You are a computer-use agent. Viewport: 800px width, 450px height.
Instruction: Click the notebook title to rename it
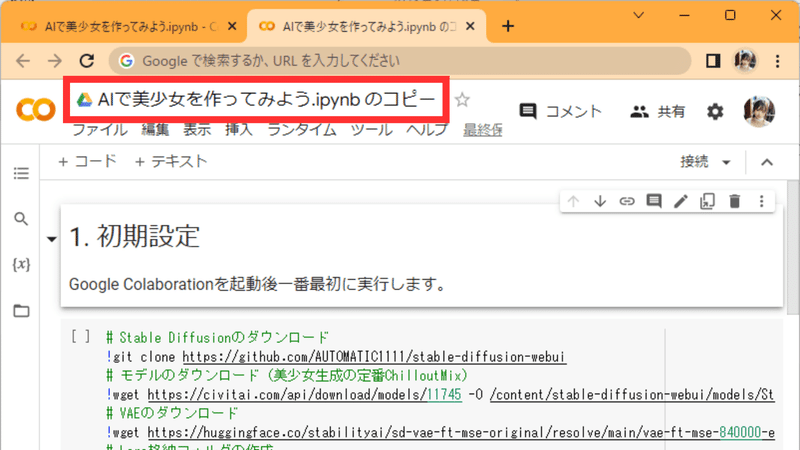[266, 99]
